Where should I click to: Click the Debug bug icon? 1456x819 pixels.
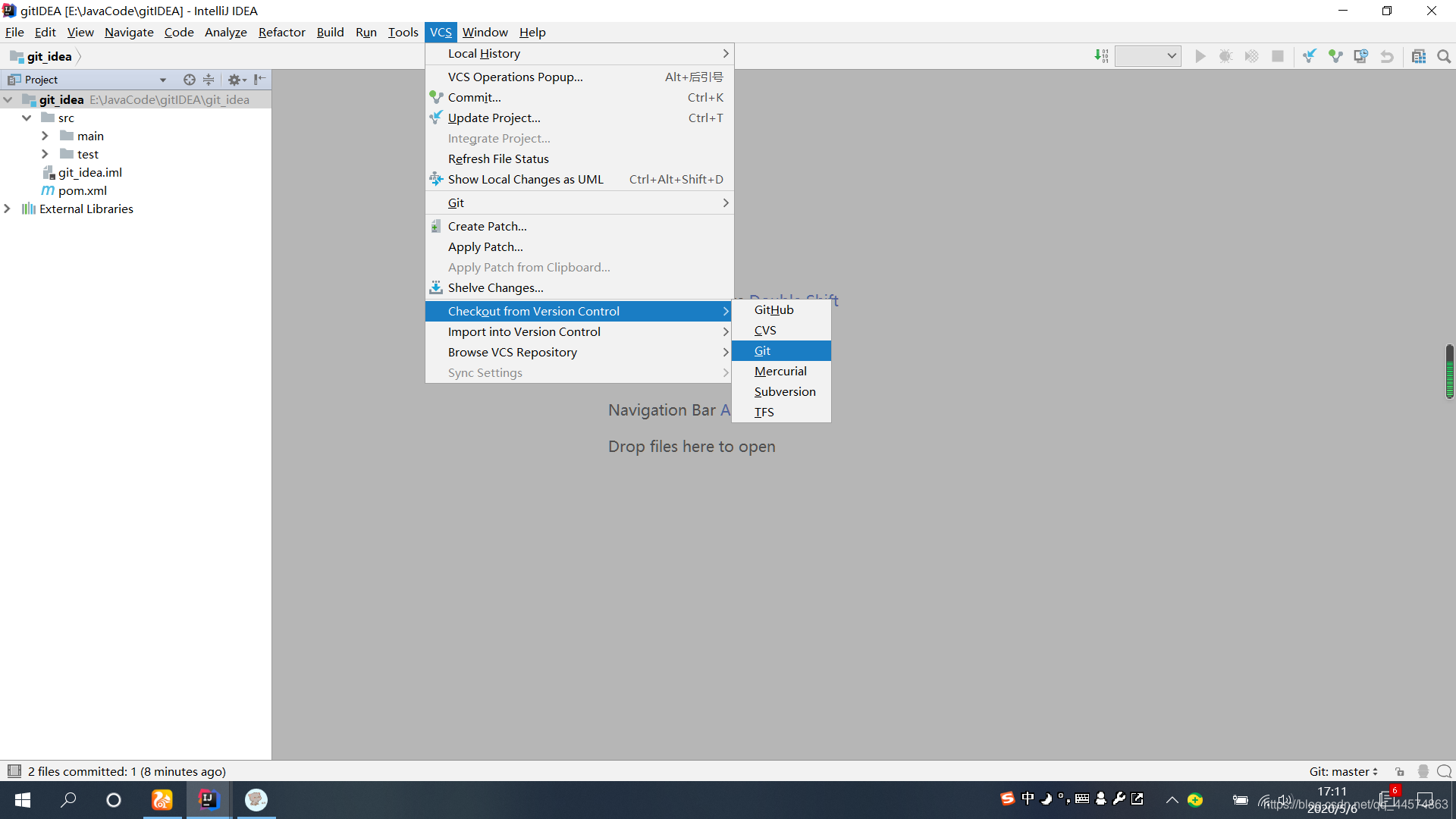click(1225, 56)
